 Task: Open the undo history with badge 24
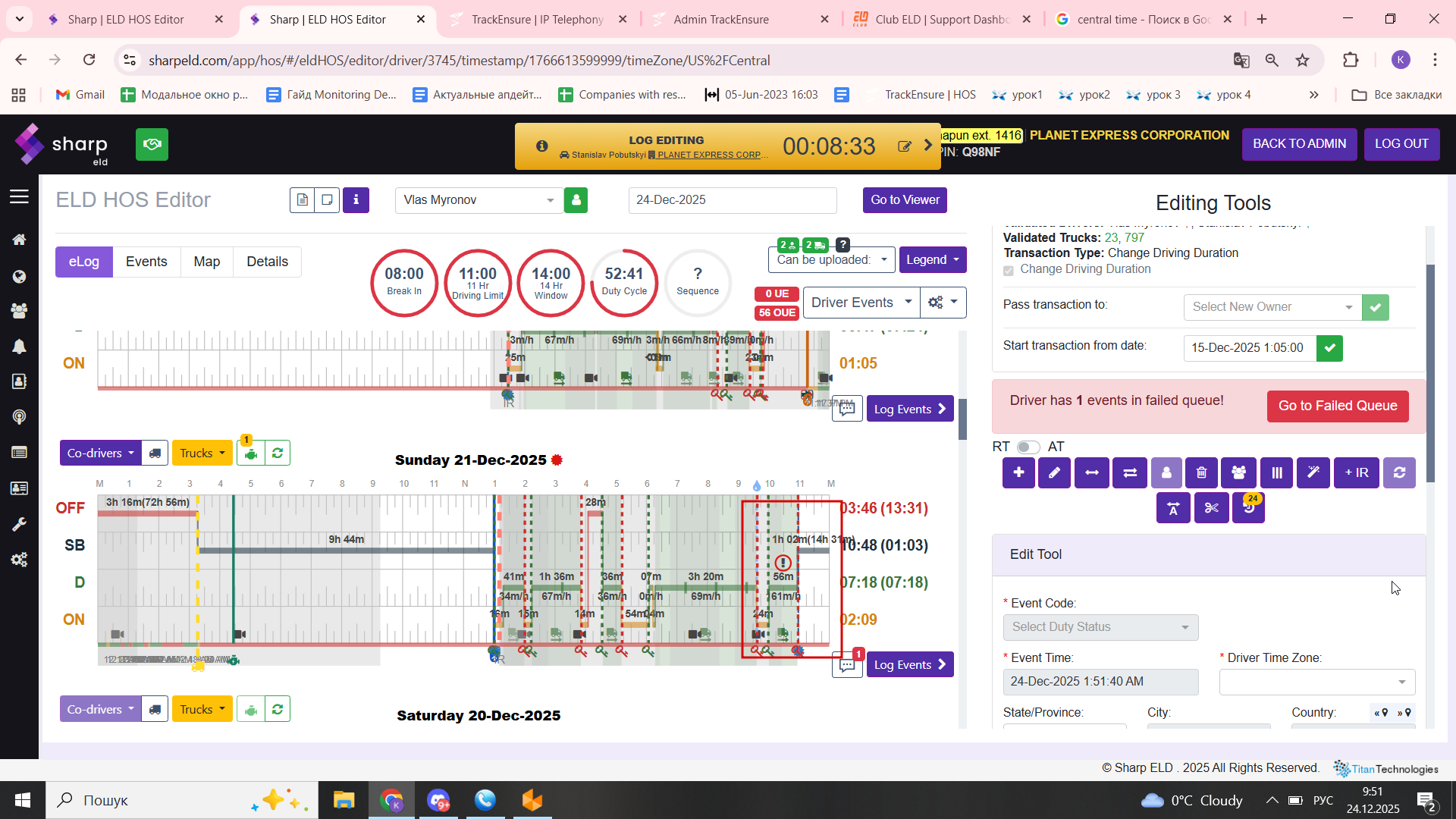pyautogui.click(x=1248, y=508)
